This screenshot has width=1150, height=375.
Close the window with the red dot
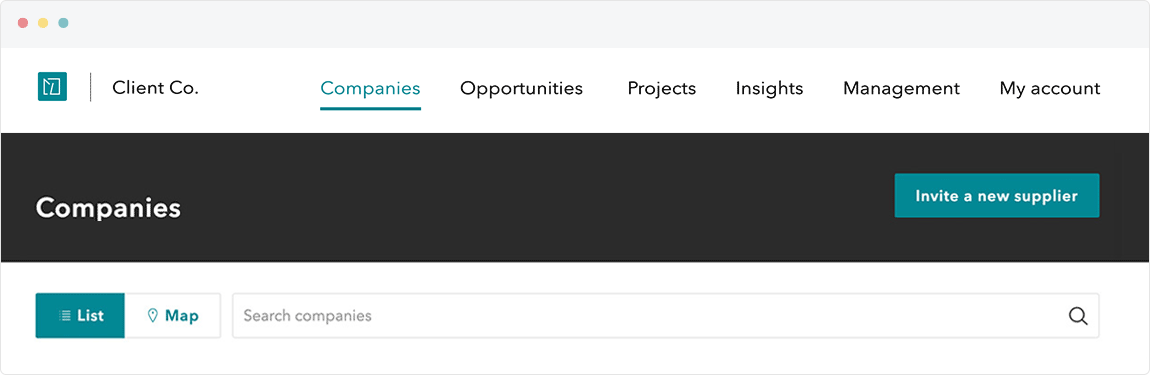tap(23, 23)
